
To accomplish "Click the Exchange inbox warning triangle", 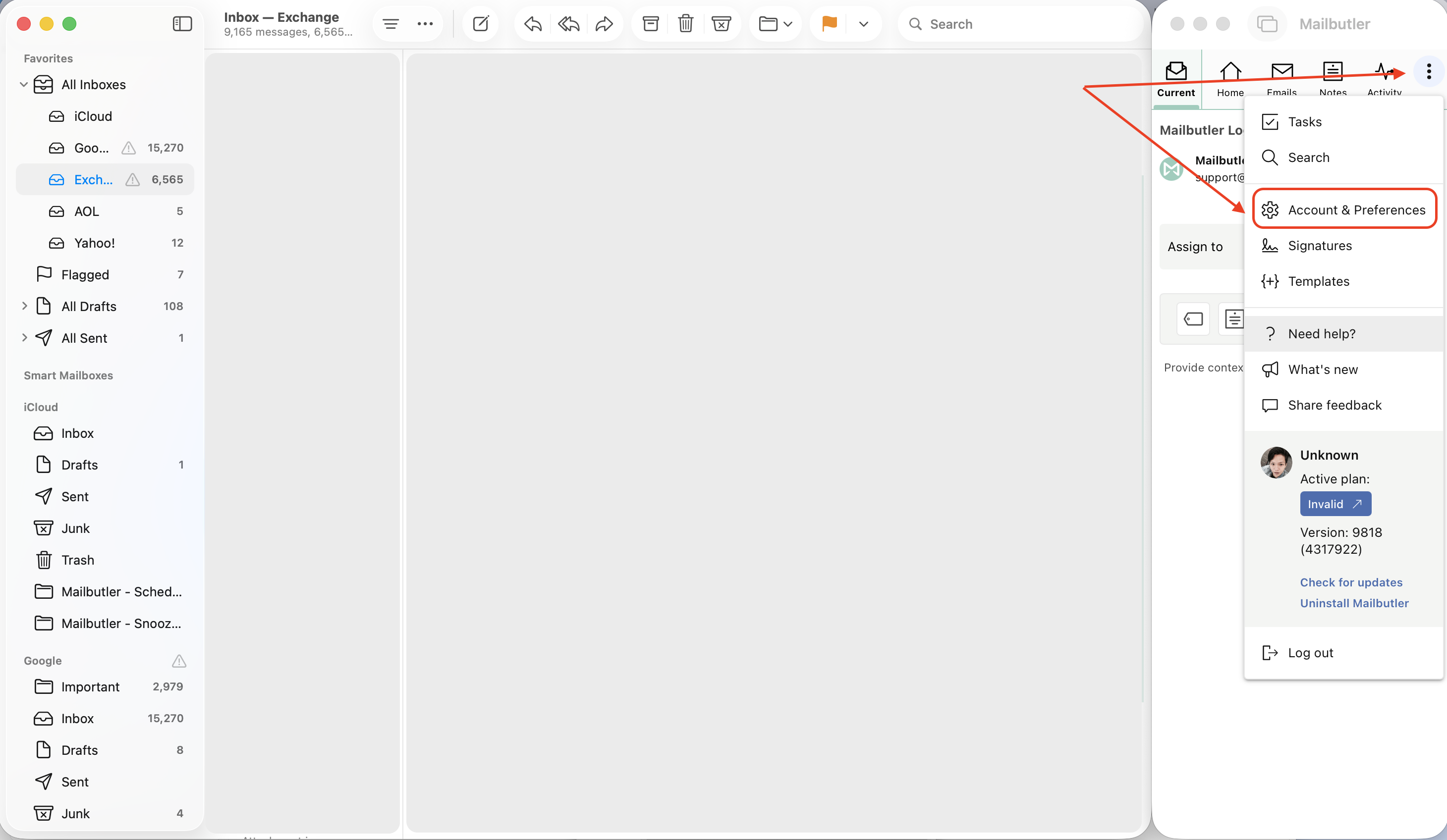I will pyautogui.click(x=133, y=180).
